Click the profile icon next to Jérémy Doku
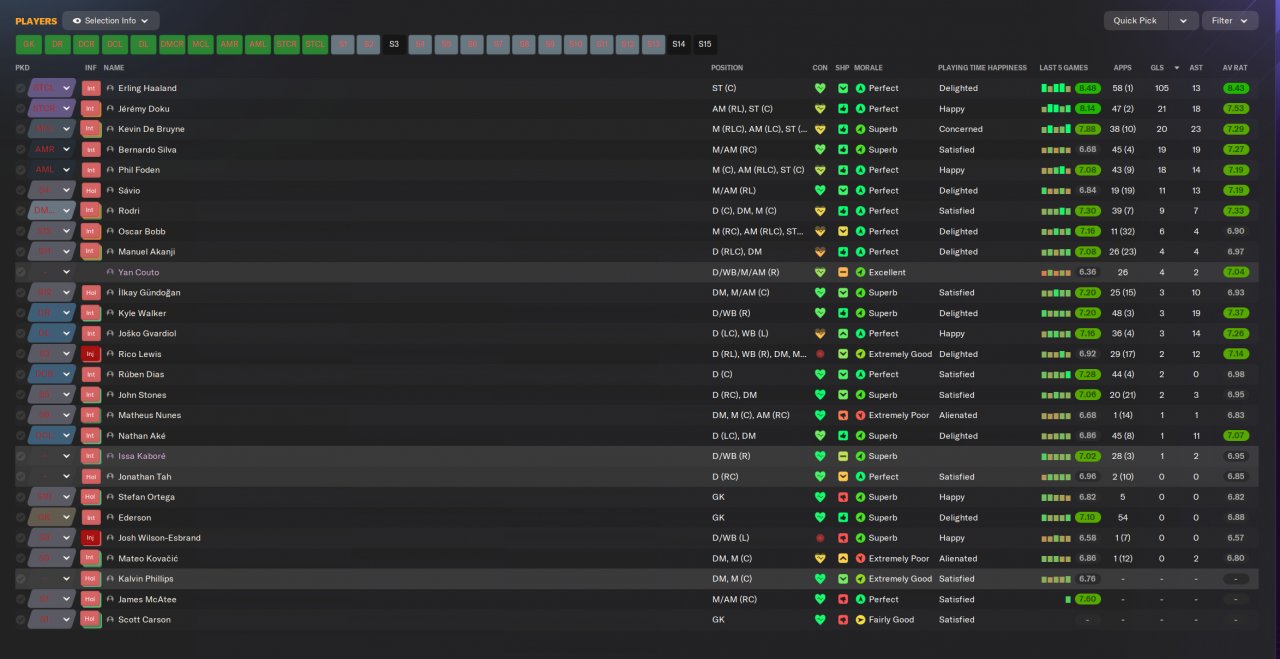This screenshot has width=1280, height=659. [x=110, y=109]
